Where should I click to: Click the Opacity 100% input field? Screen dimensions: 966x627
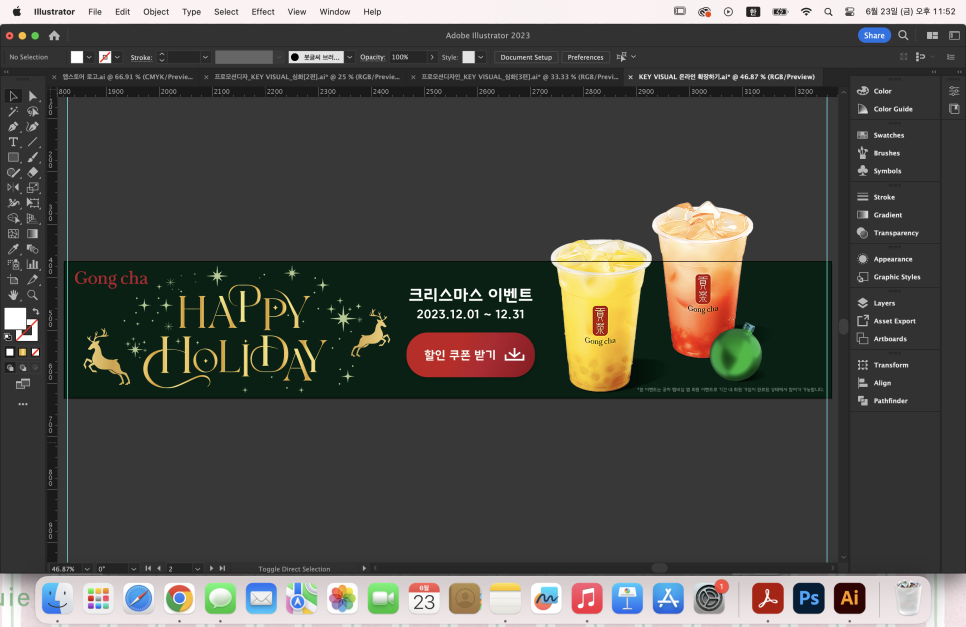click(x=407, y=57)
